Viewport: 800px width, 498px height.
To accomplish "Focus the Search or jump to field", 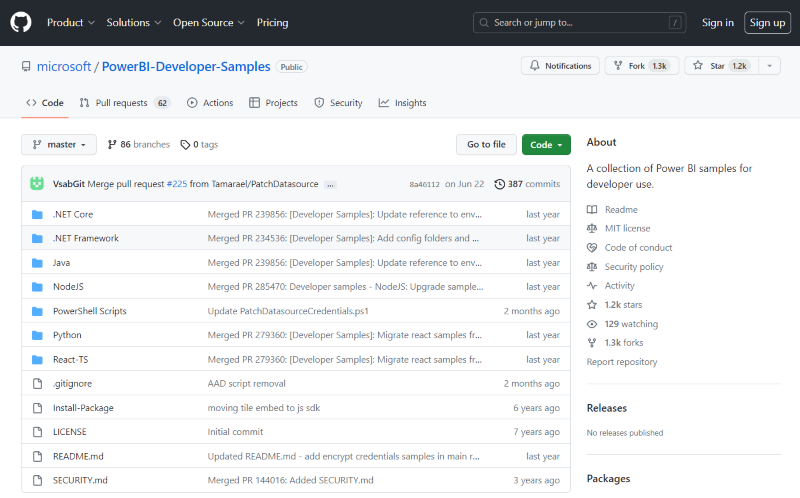I will [580, 22].
